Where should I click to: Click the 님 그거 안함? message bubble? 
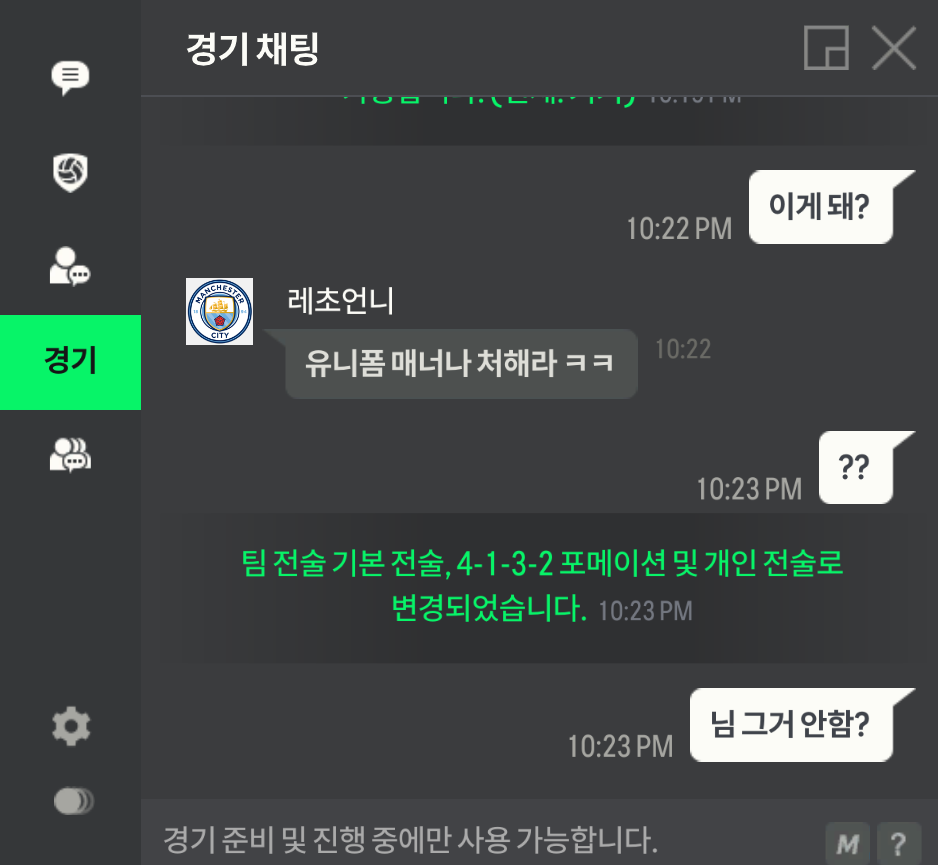coord(791,724)
